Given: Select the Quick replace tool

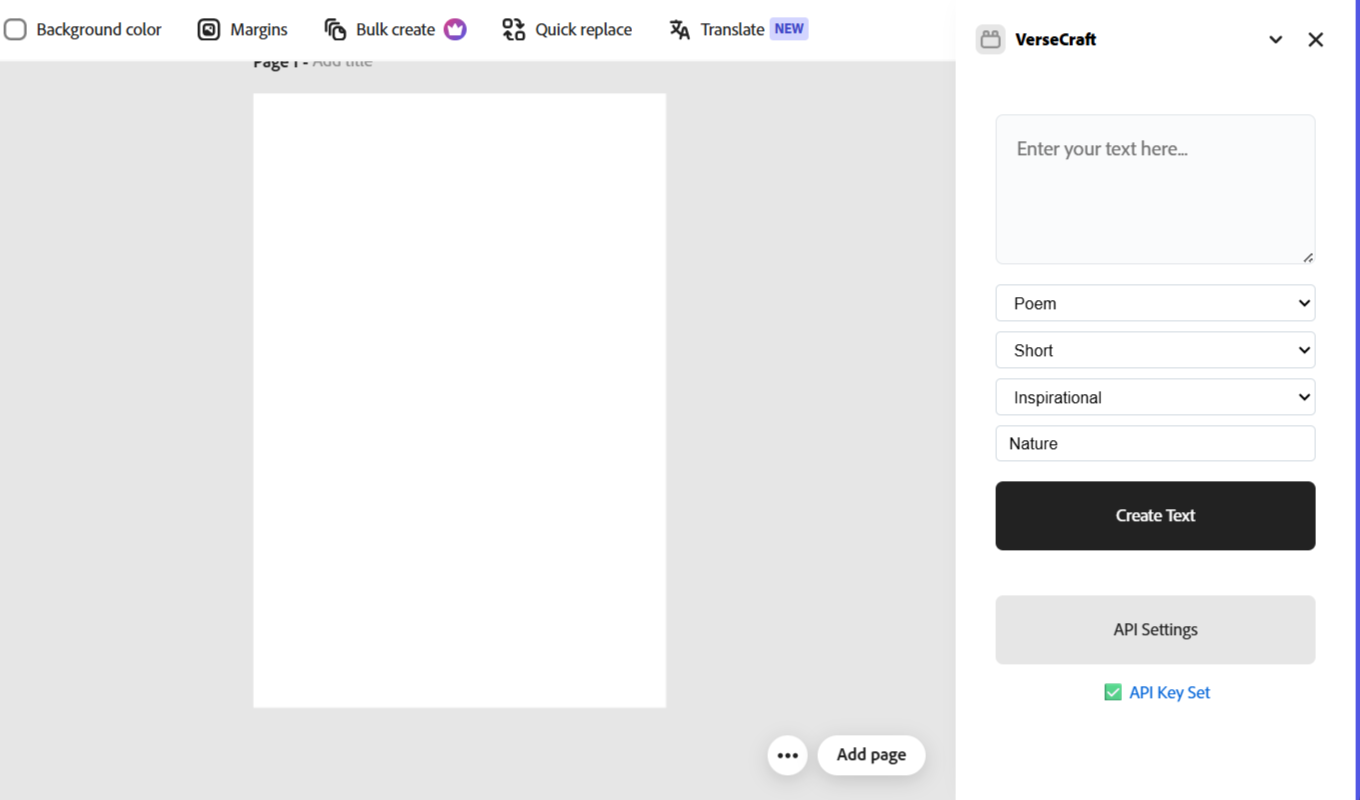Looking at the screenshot, I should click(566, 29).
